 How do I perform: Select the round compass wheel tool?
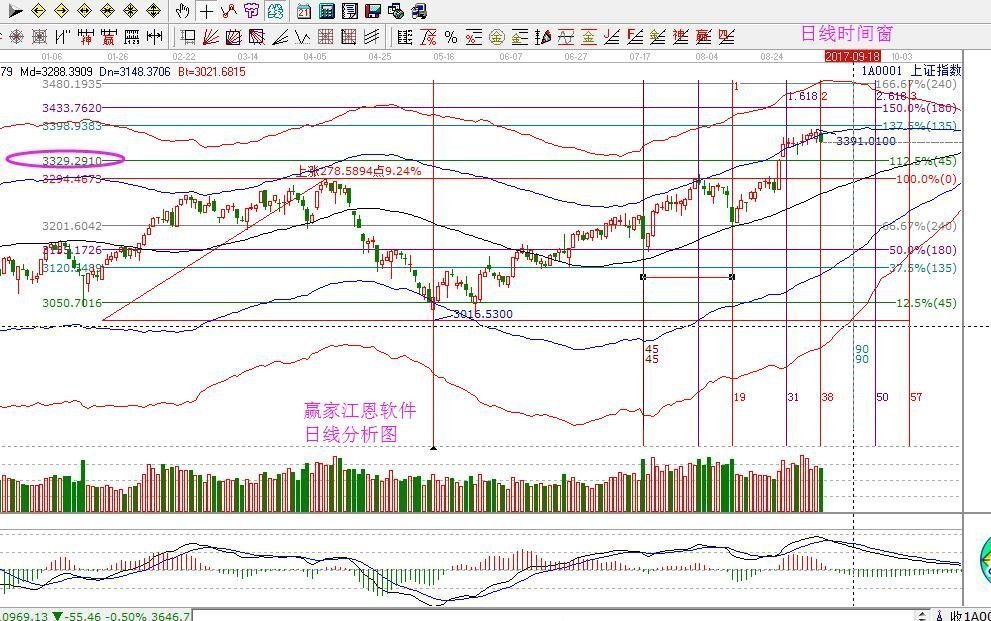point(16,37)
